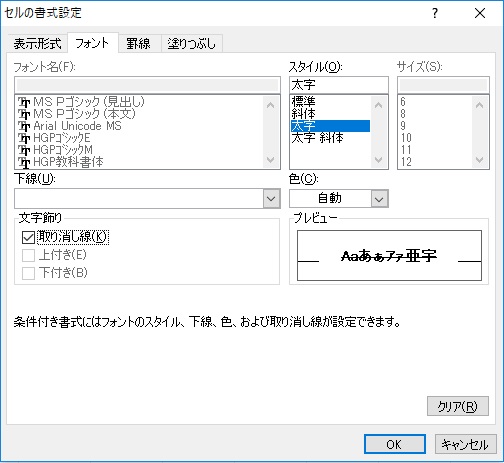Click the 自動 color selection box
The height and width of the screenshot is (463, 504).
[x=330, y=199]
